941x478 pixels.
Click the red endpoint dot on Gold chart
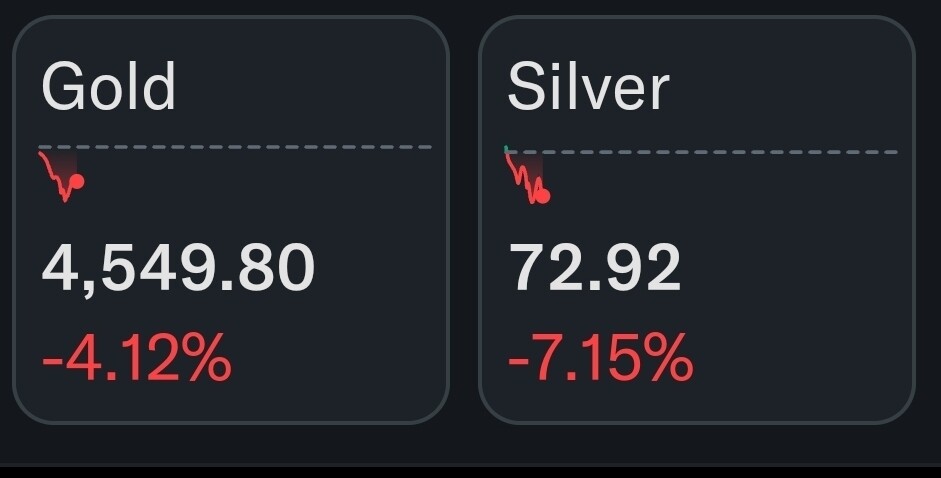[77, 182]
